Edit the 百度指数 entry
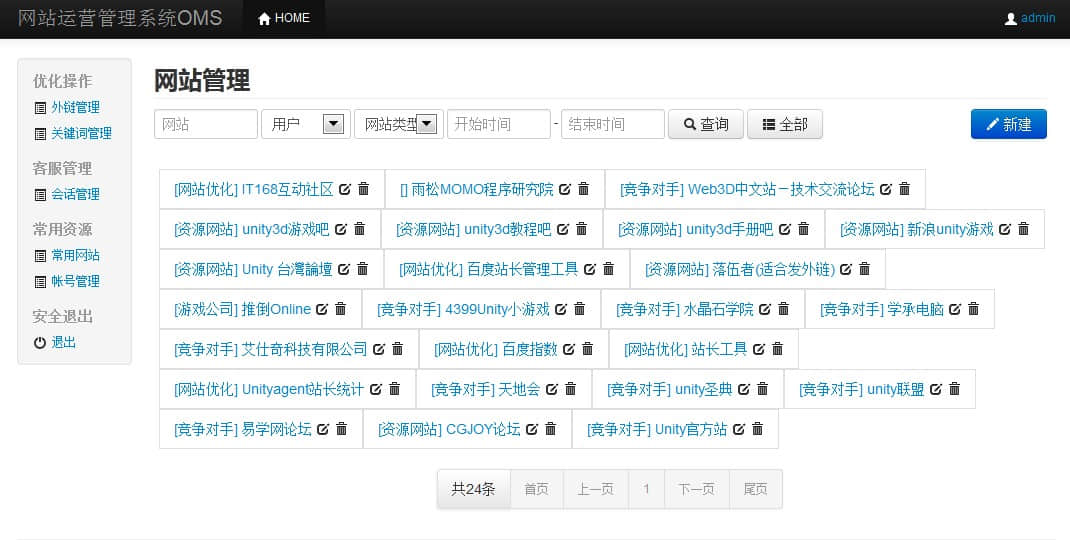The width and height of the screenshot is (1070, 540). [569, 349]
